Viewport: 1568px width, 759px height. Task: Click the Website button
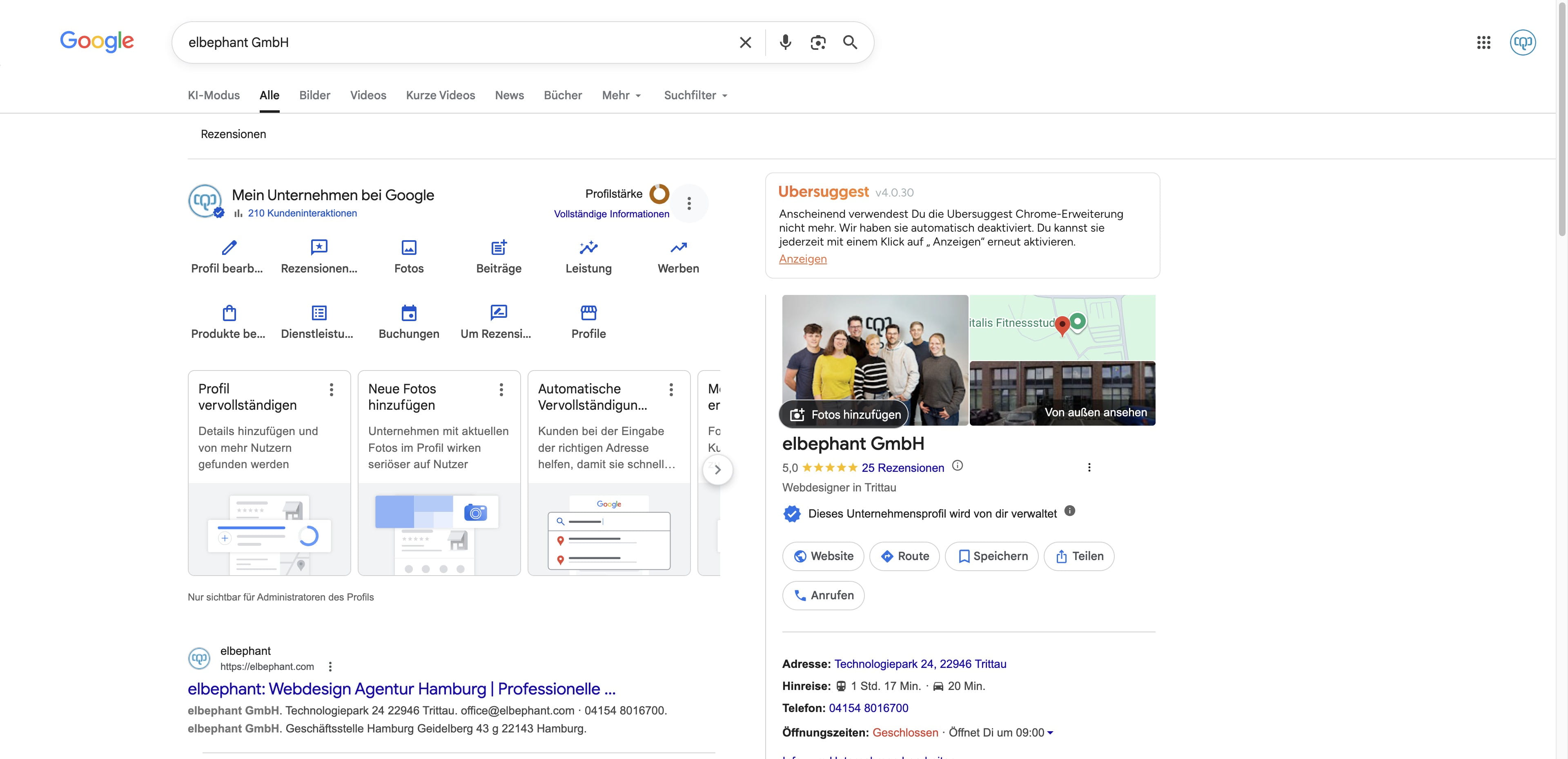coord(823,556)
